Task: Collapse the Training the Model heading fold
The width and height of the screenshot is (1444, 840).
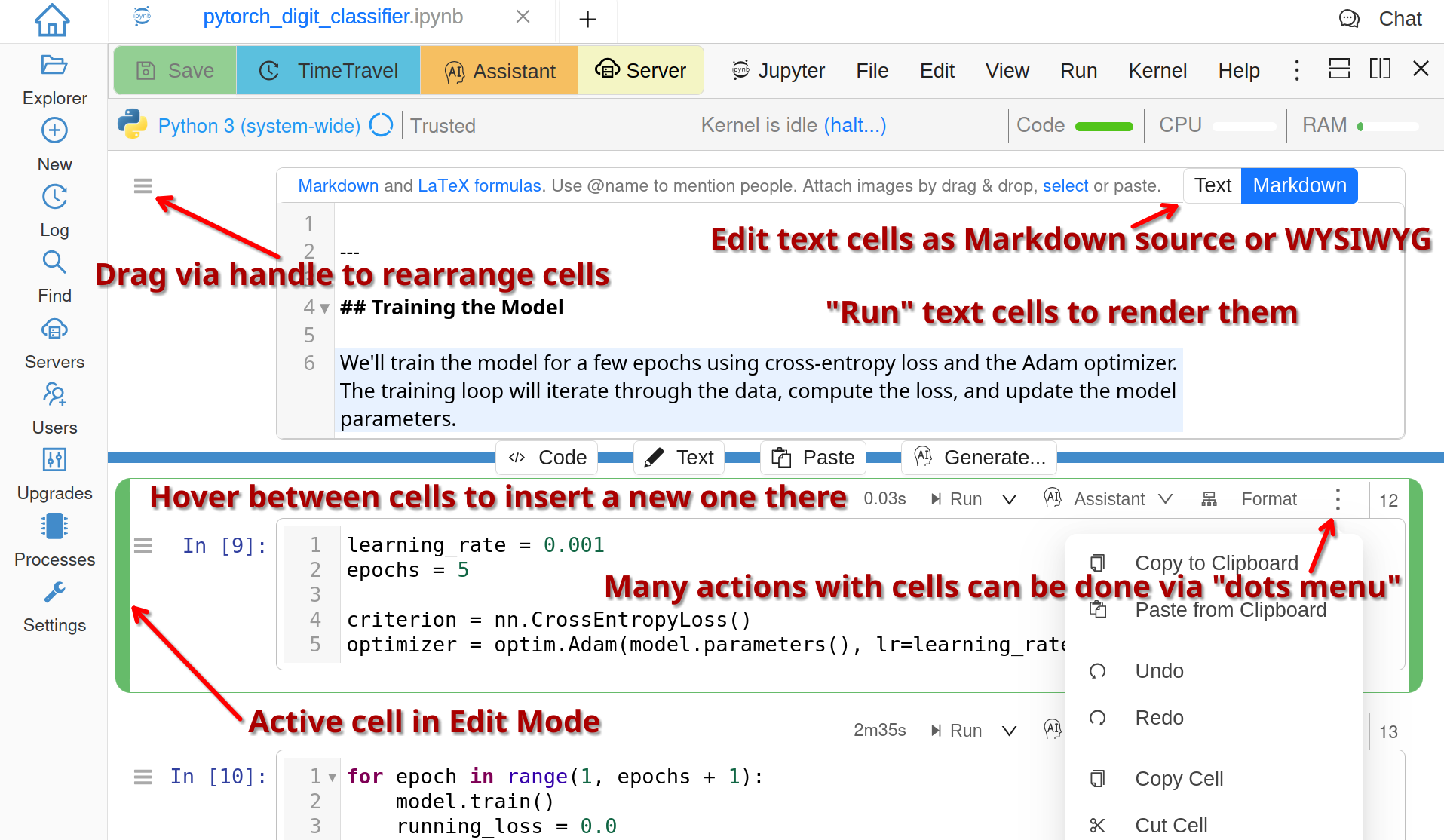Action: [324, 308]
